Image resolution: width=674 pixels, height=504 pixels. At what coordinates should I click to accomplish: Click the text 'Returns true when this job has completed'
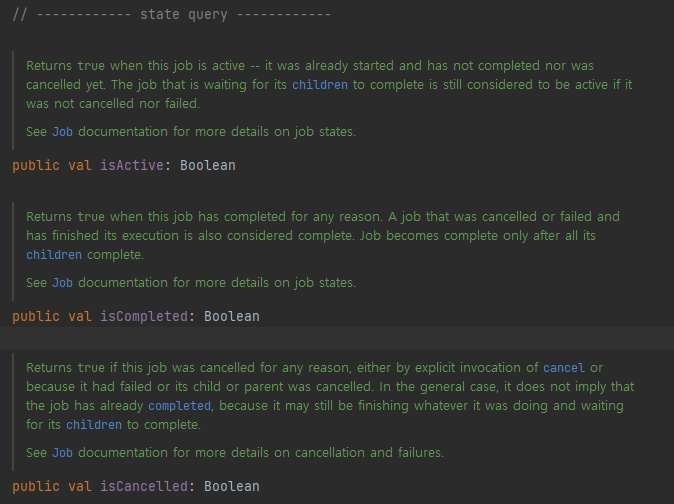pyautogui.click(x=156, y=217)
